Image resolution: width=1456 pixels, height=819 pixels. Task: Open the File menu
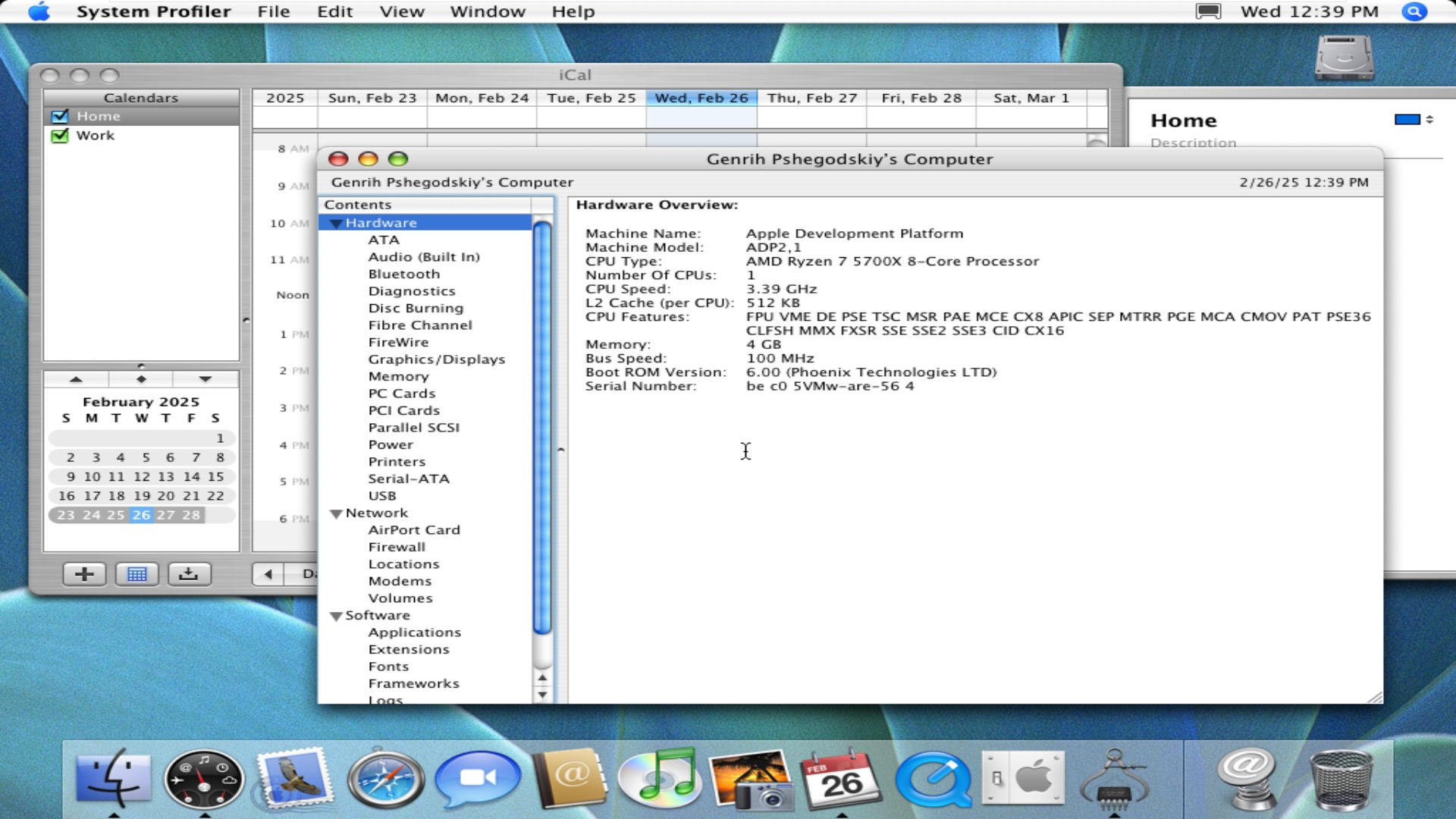click(x=273, y=11)
